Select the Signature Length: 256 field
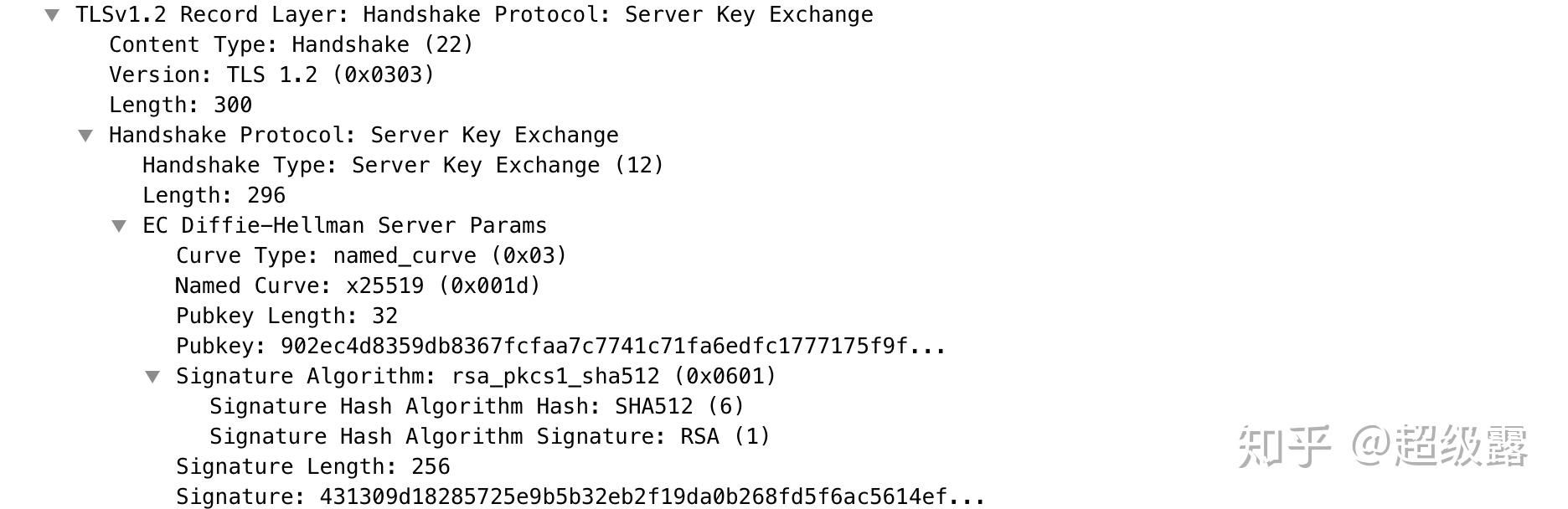This screenshot has width=1568, height=509. click(x=312, y=467)
